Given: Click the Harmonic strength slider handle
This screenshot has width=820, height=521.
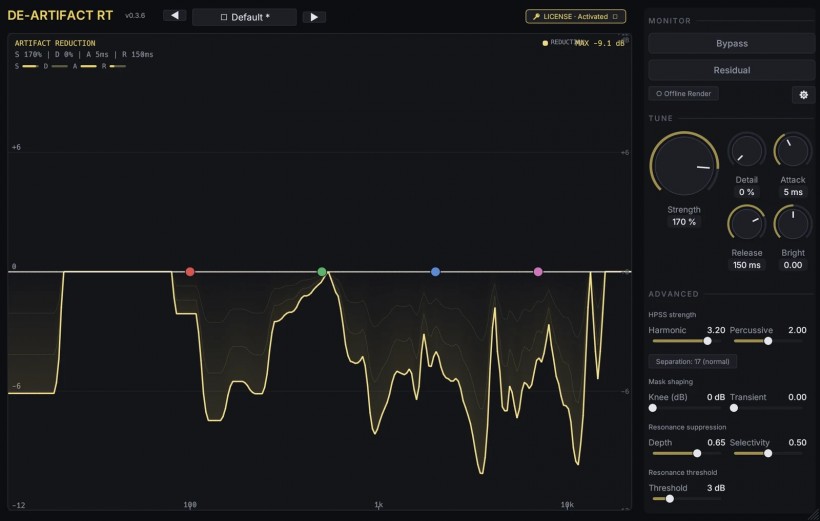Looking at the screenshot, I should click(707, 341).
